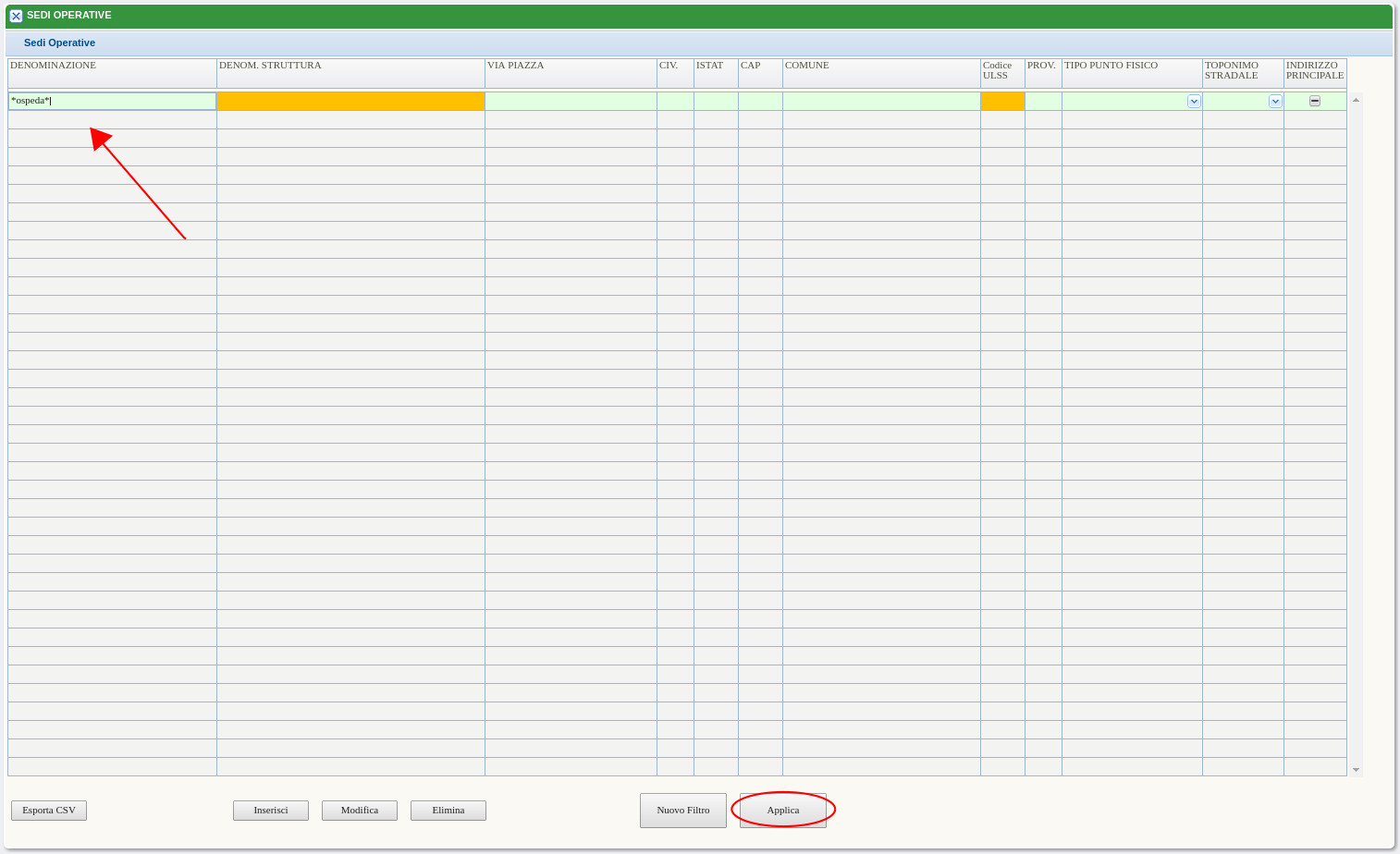
Task: Click the DENOMINAZIONE column header
Action: point(54,66)
